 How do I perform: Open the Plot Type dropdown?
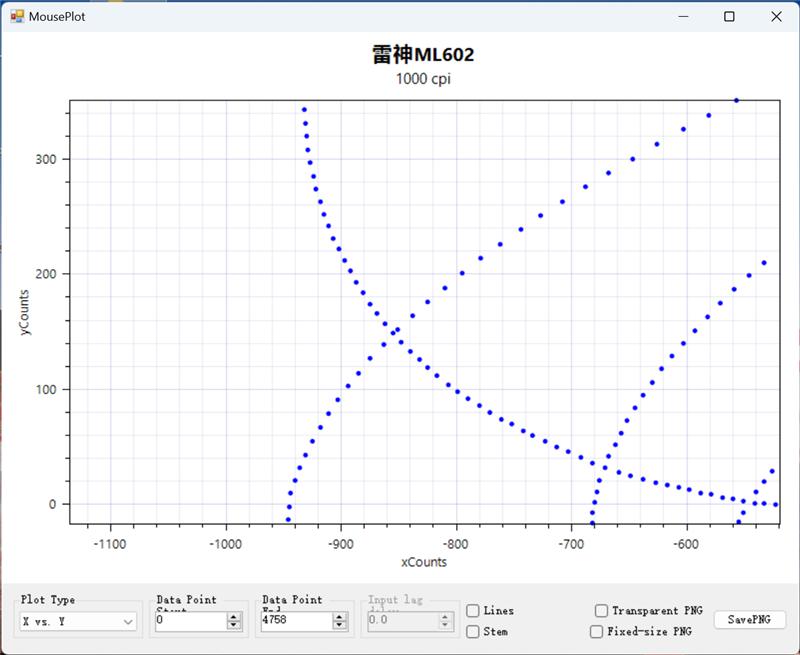[79, 622]
